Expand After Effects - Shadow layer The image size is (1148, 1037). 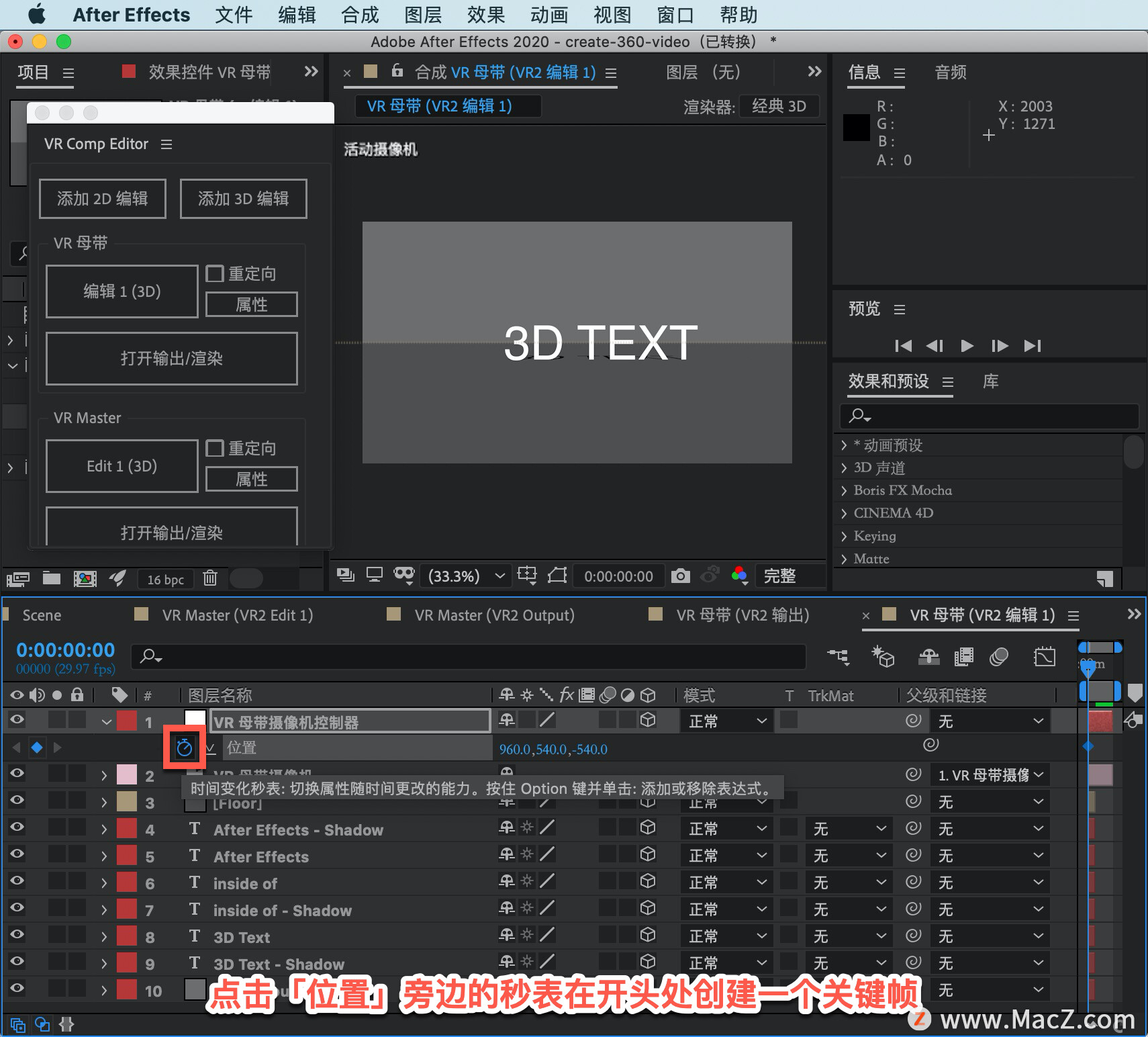pyautogui.click(x=104, y=829)
